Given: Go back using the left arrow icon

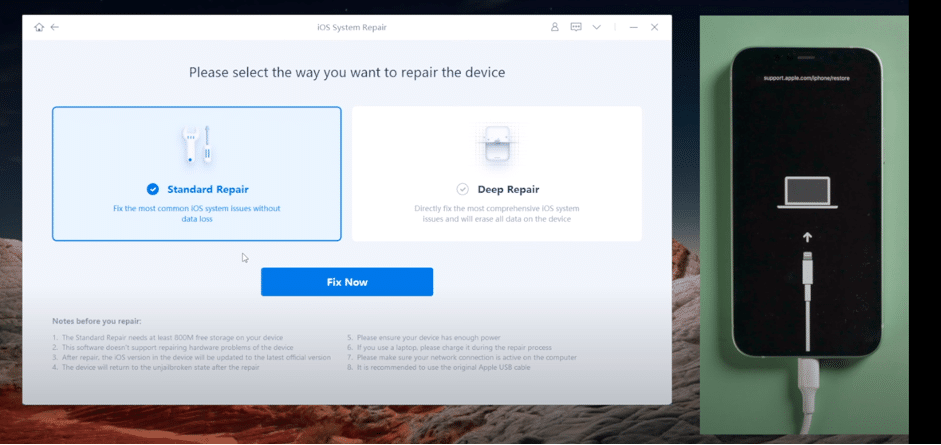Looking at the screenshot, I should (x=55, y=27).
